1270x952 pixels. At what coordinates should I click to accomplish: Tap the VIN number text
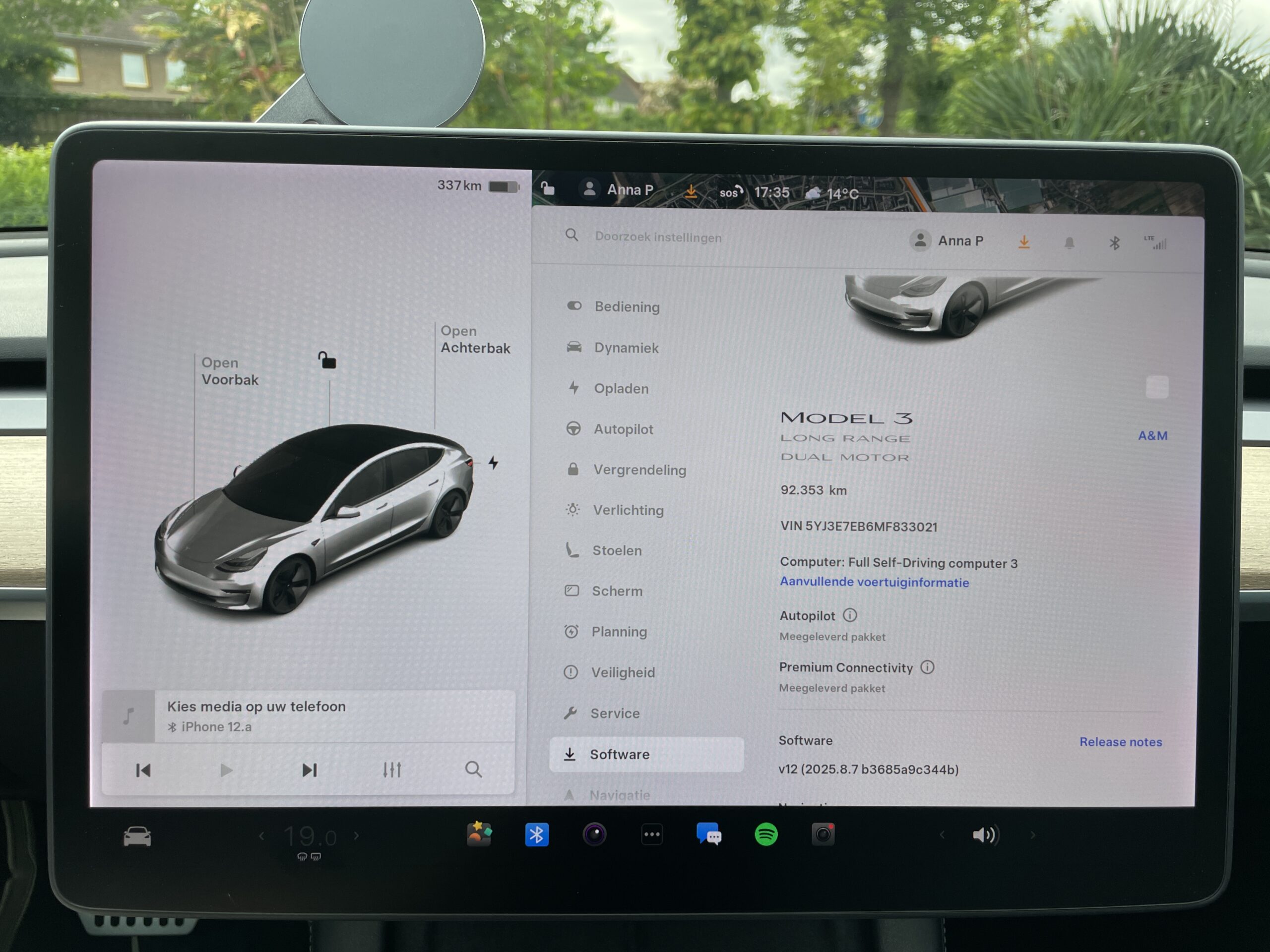click(x=858, y=527)
